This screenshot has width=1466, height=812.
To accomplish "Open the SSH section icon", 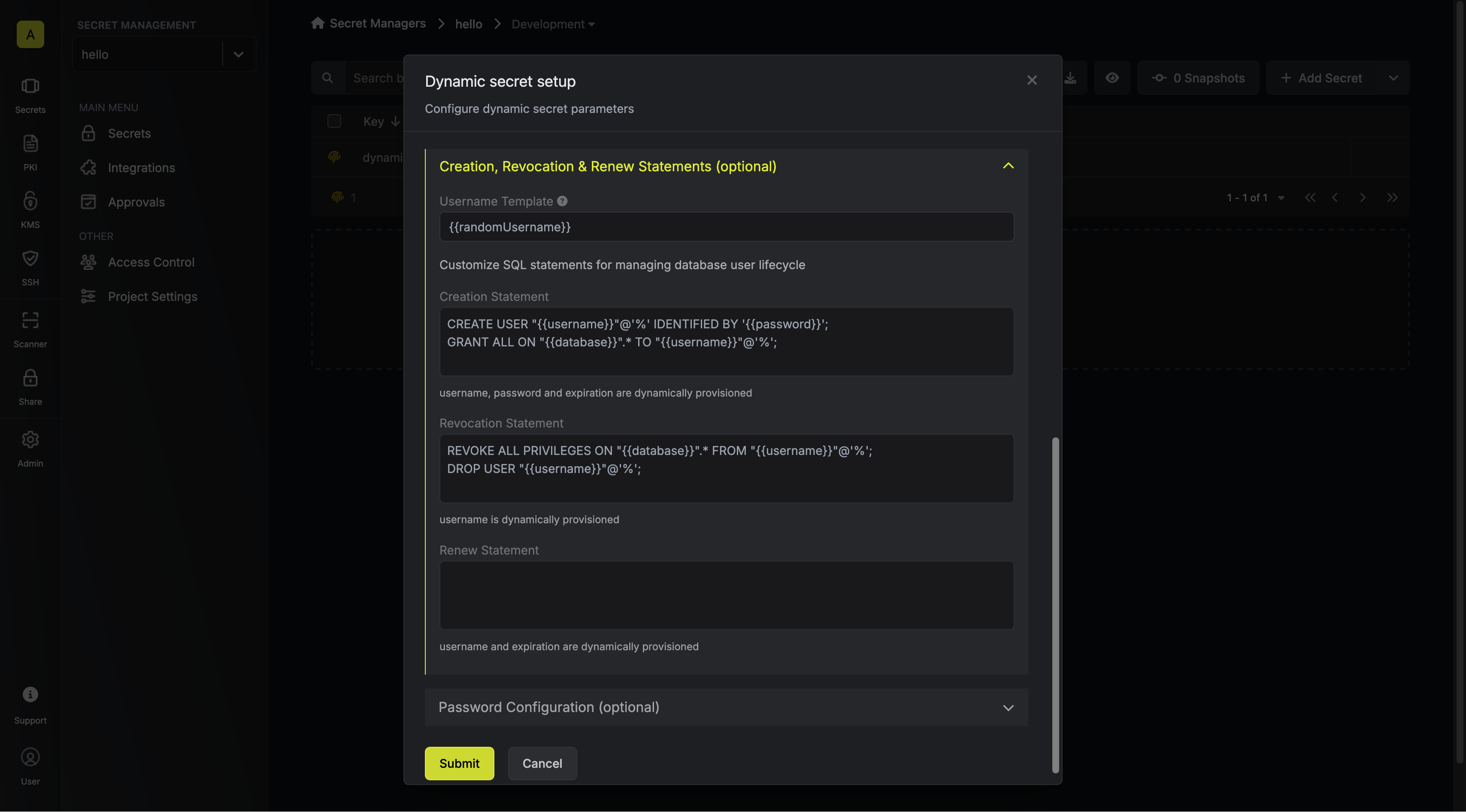I will pos(30,258).
